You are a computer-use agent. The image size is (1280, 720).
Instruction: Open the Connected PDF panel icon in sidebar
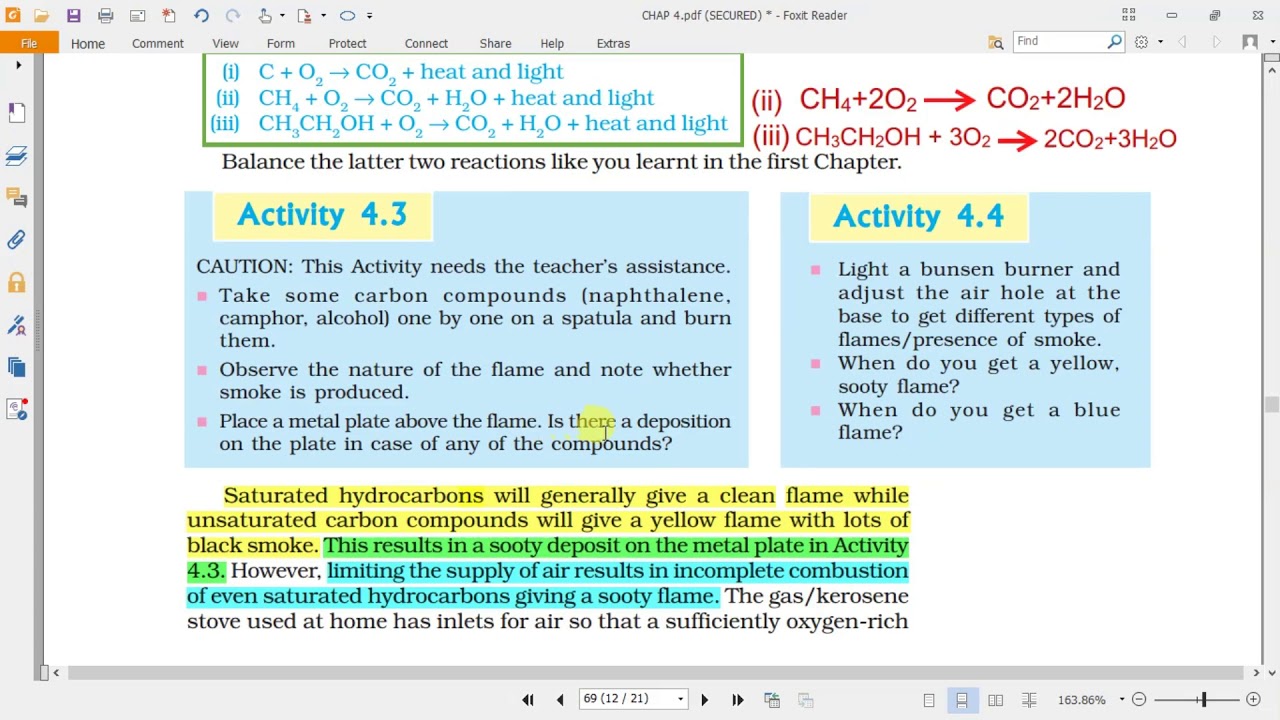click(17, 409)
